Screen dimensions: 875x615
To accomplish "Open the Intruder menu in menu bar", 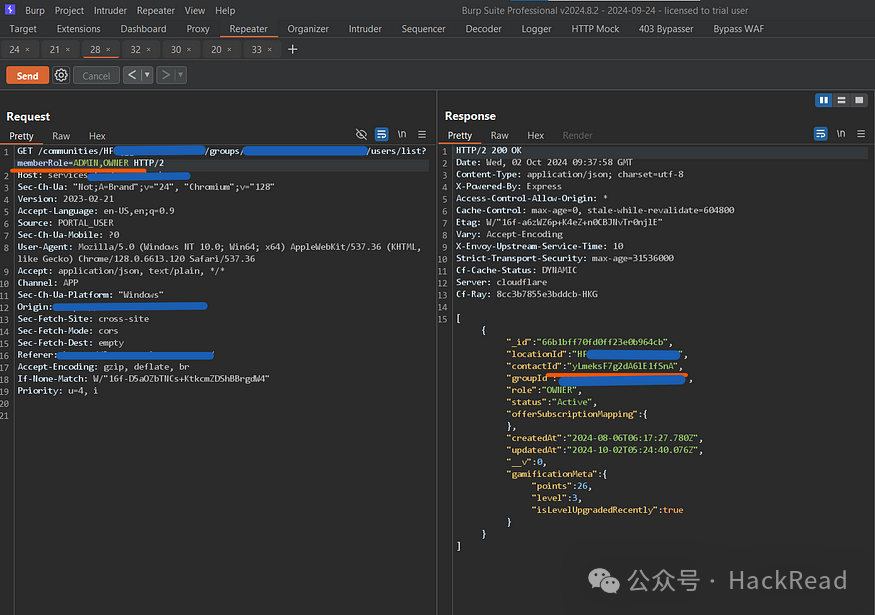I will 110,10.
